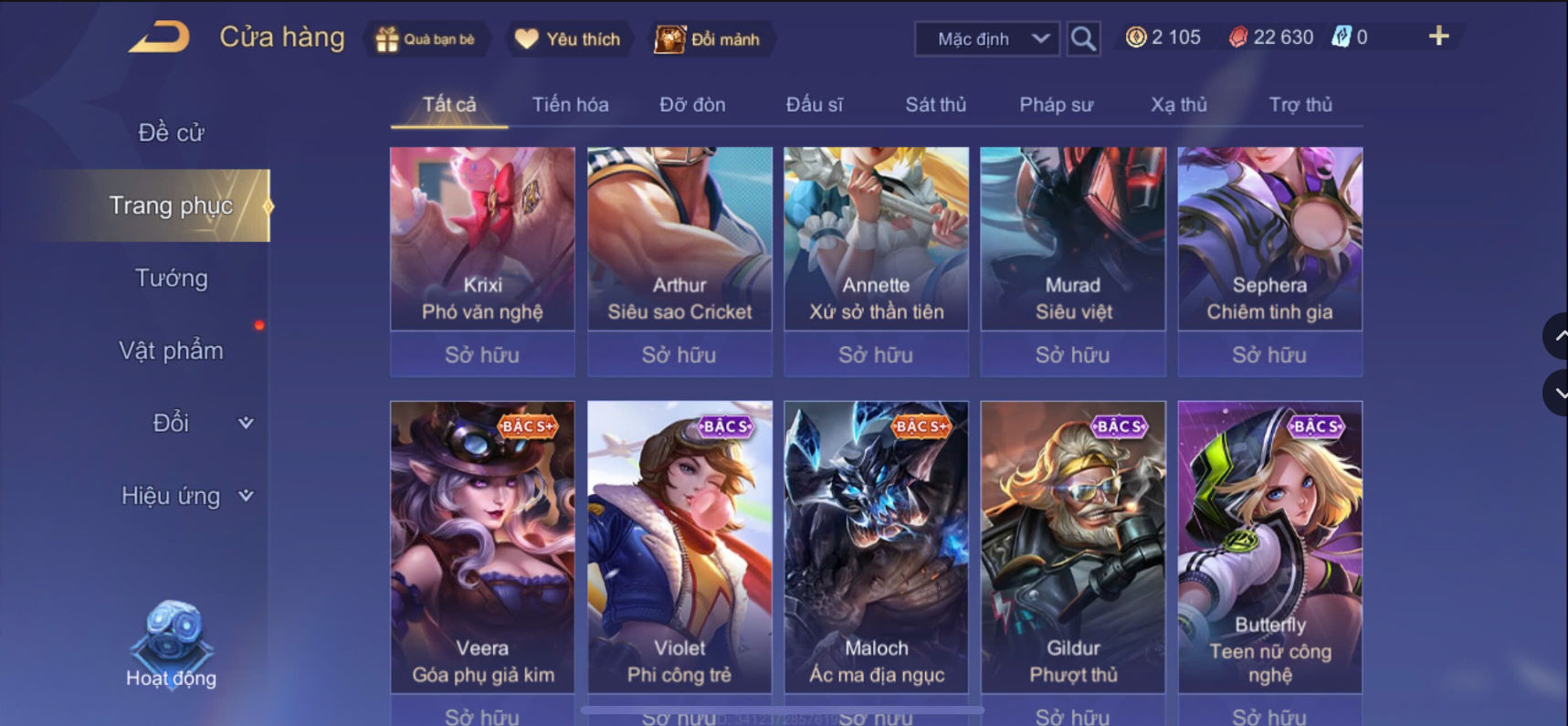This screenshot has height=726, width=1568.
Task: Switch to the Pháp sư tab
Action: (x=1056, y=104)
